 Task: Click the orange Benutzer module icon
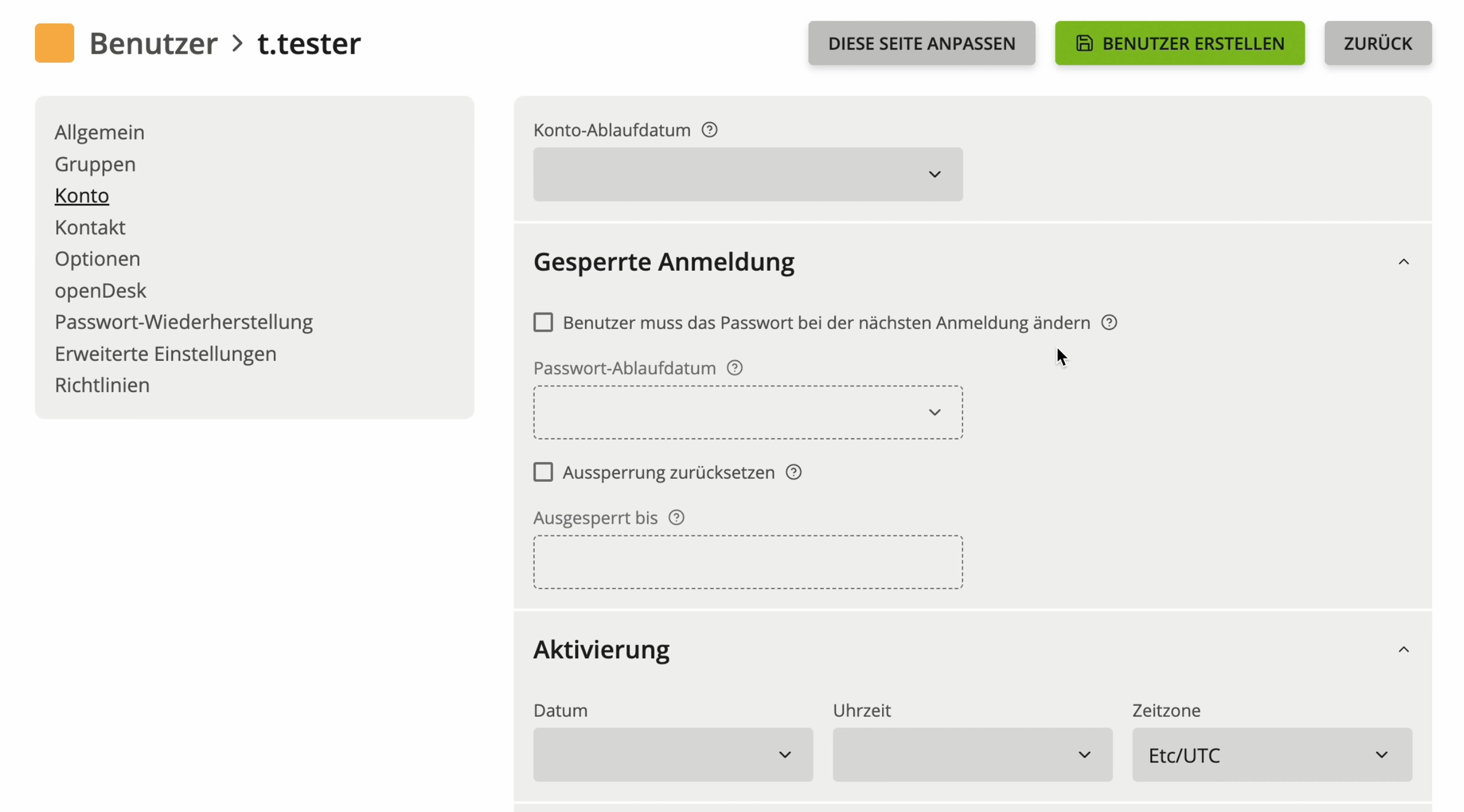pos(54,43)
